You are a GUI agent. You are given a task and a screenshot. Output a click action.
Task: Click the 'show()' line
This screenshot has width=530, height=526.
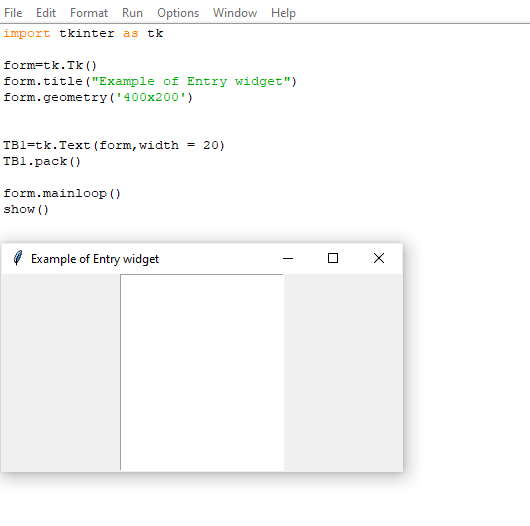[x=26, y=210]
